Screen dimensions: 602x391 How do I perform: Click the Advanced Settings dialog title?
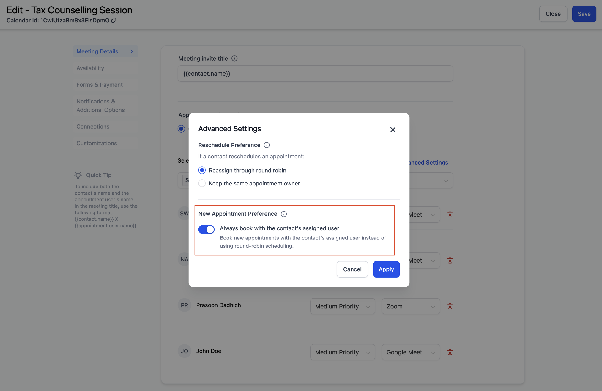click(x=230, y=129)
